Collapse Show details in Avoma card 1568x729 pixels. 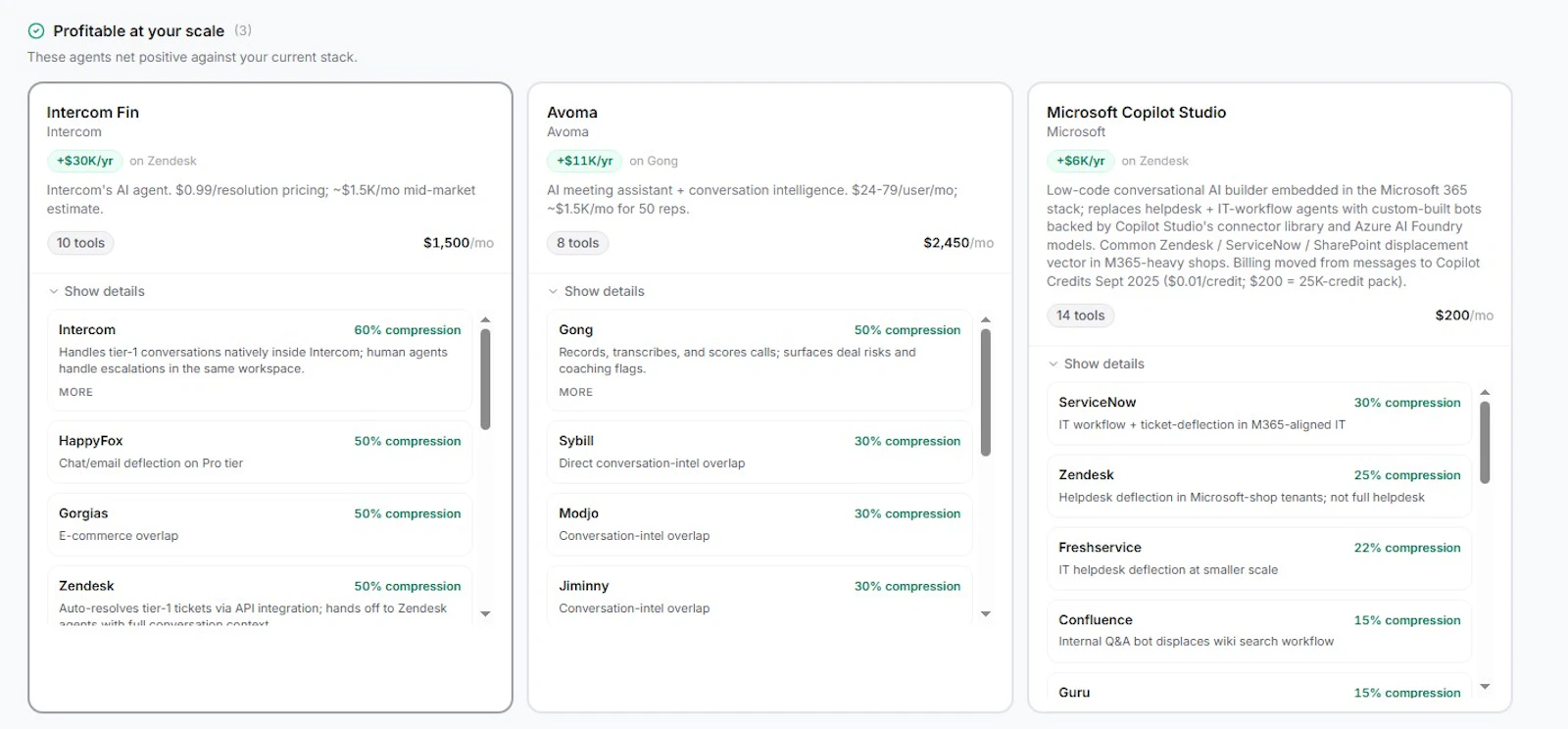point(596,291)
